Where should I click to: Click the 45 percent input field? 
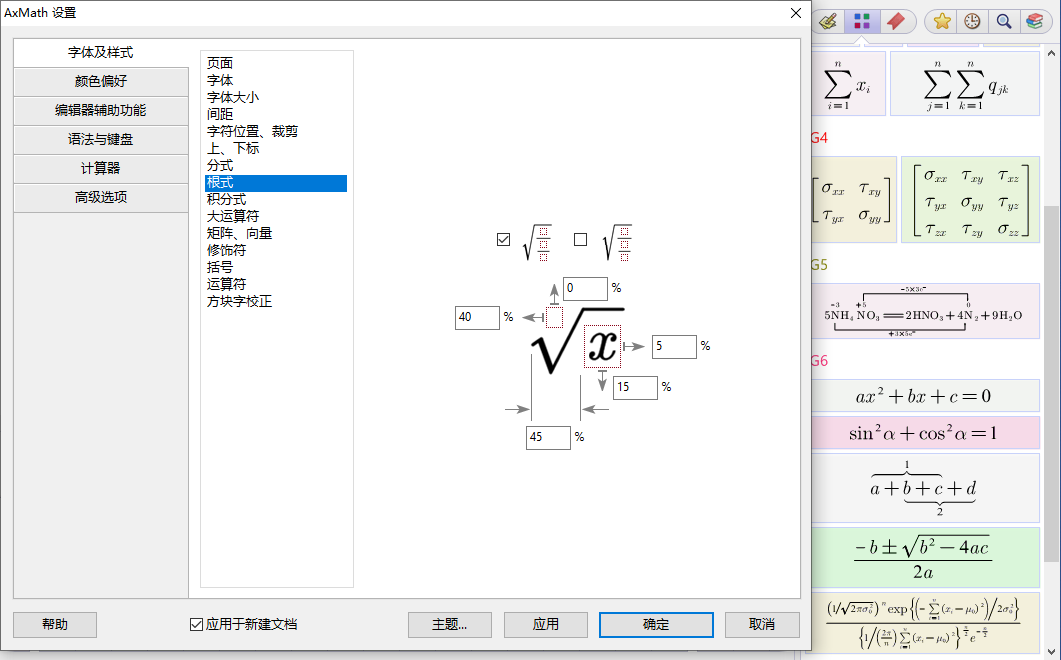click(548, 437)
